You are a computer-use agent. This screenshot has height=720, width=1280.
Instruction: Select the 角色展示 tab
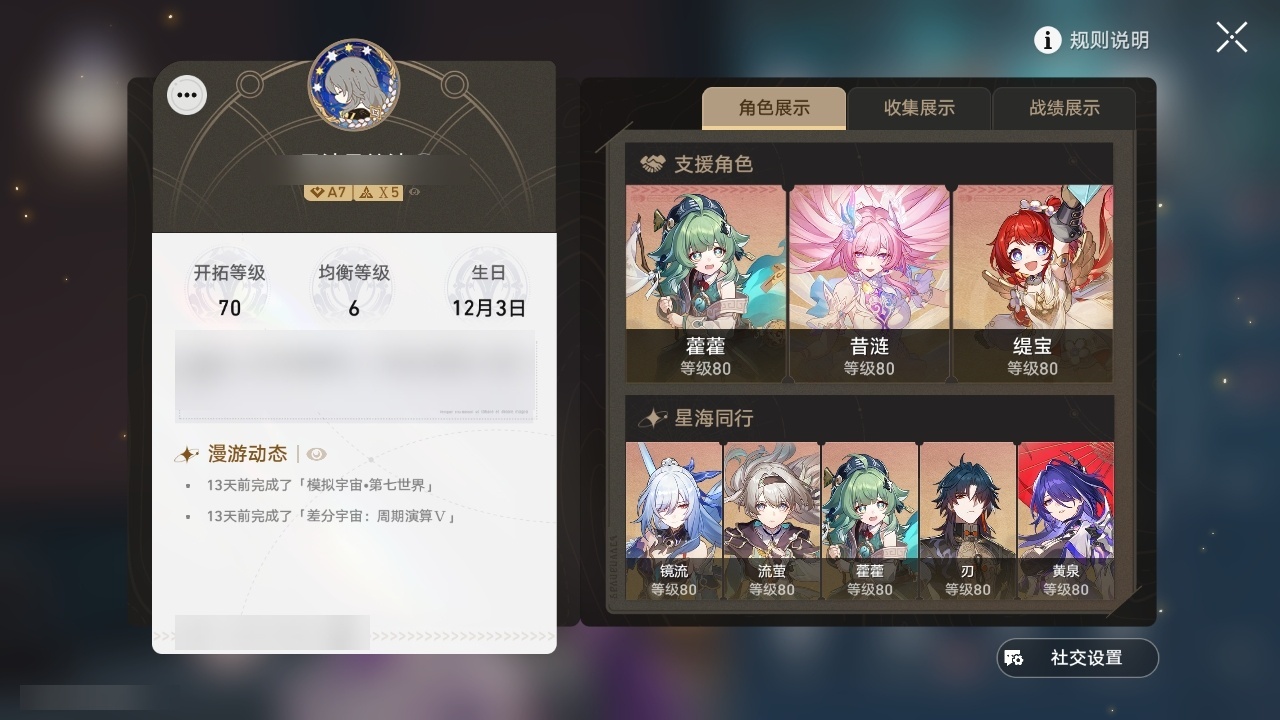coord(774,108)
